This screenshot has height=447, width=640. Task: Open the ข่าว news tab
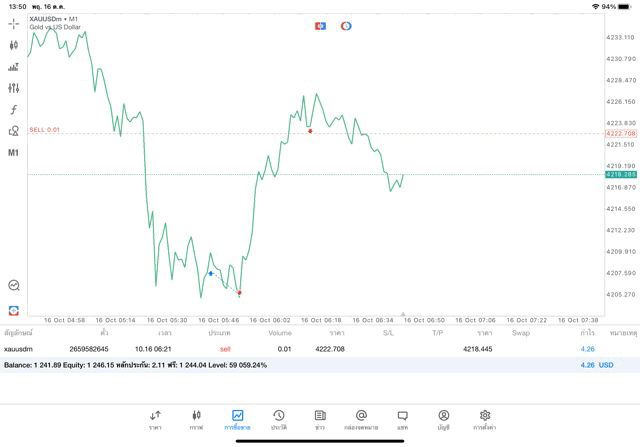pyautogui.click(x=320, y=419)
